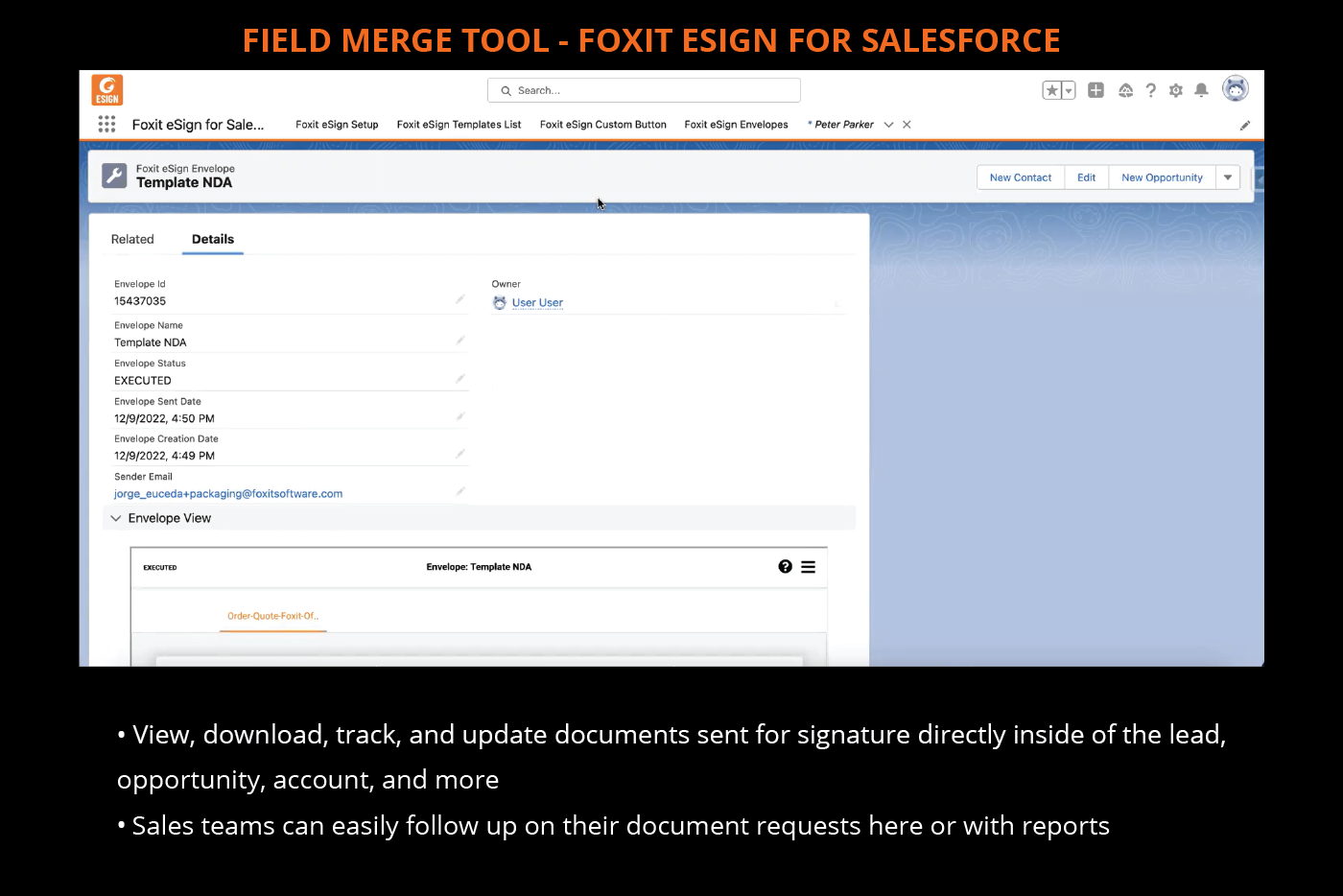Open the Foxit eSign Templates List tab
Image resolution: width=1343 pixels, height=896 pixels.
point(459,124)
